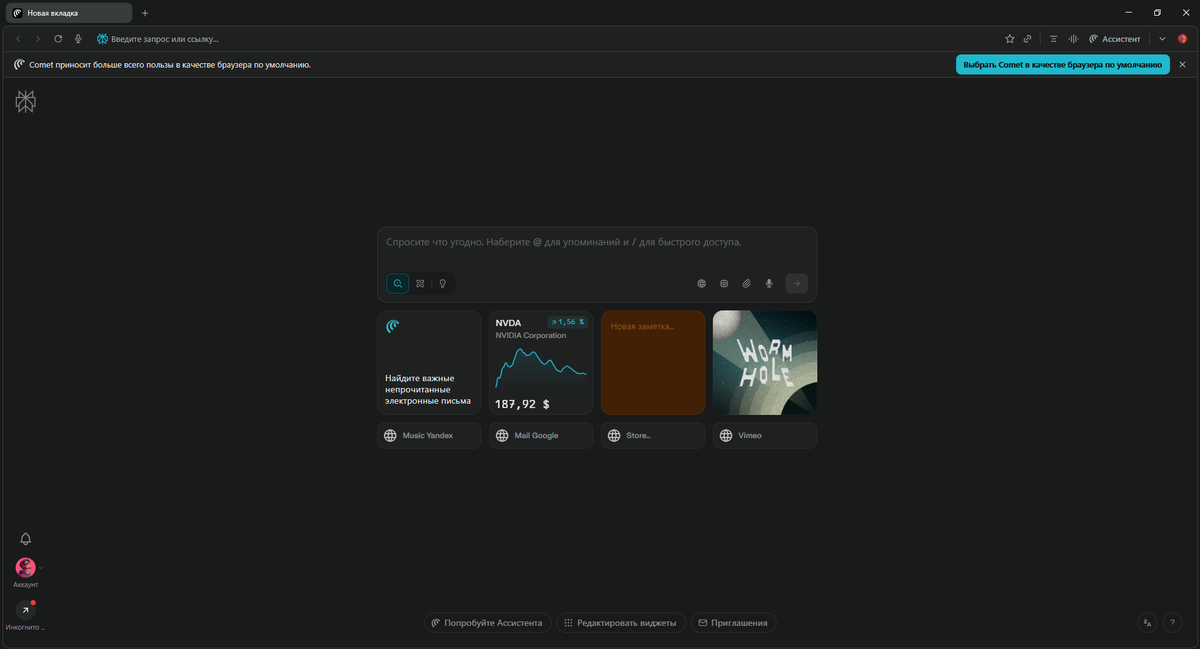This screenshot has height=649, width=1200.
Task: Dismiss the default browser banner
Action: (x=1182, y=64)
